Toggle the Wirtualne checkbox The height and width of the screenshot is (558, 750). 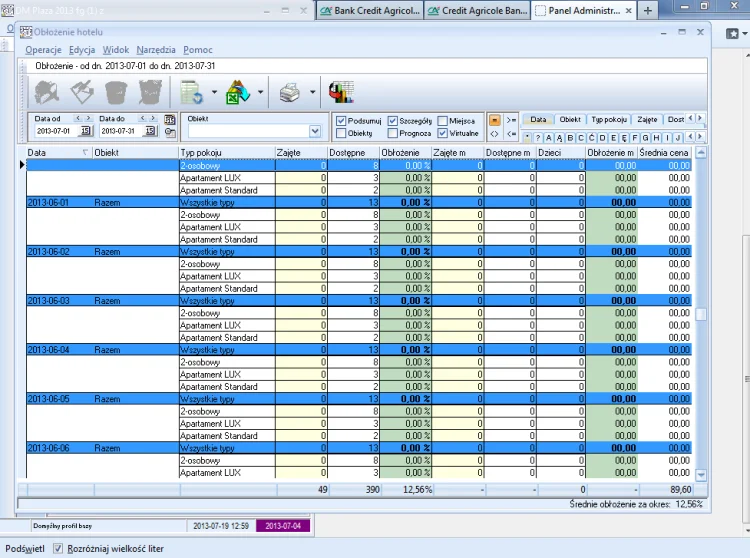point(443,133)
